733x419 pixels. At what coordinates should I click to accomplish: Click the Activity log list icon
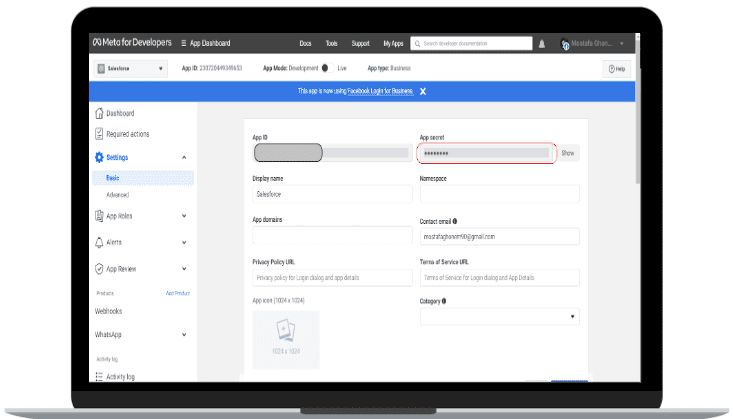pos(99,376)
